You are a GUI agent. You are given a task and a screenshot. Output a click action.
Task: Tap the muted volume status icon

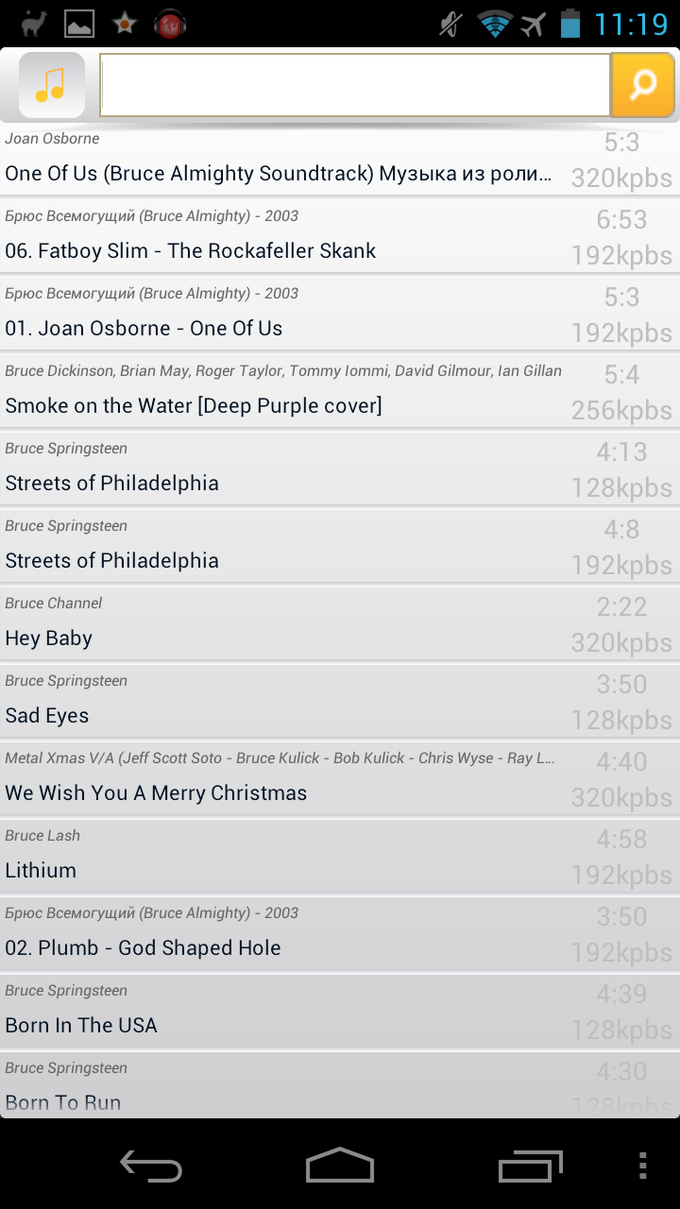tap(449, 22)
